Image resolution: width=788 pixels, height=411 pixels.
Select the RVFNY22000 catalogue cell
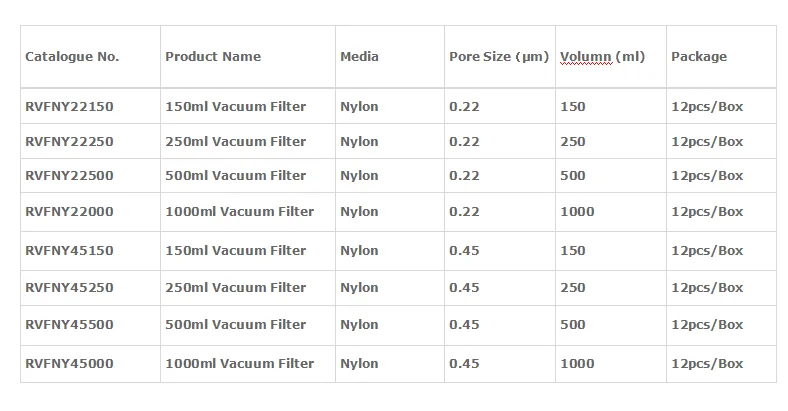pos(69,212)
